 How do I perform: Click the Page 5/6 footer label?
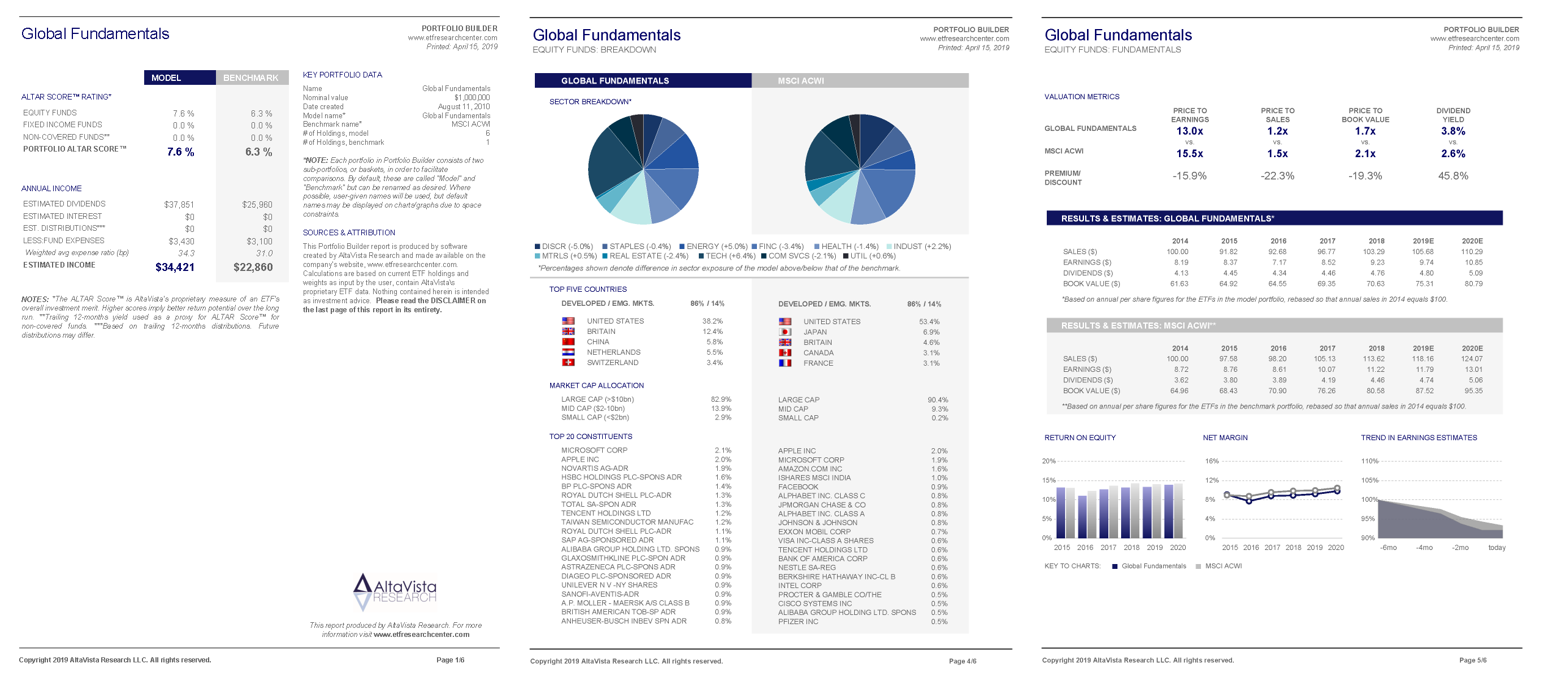pos(1474,660)
